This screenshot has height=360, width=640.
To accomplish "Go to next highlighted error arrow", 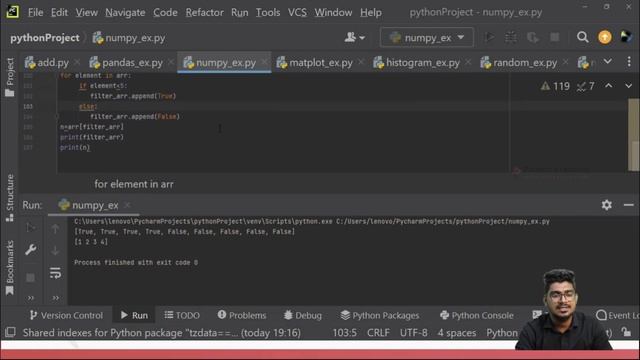I will pyautogui.click(x=628, y=86).
